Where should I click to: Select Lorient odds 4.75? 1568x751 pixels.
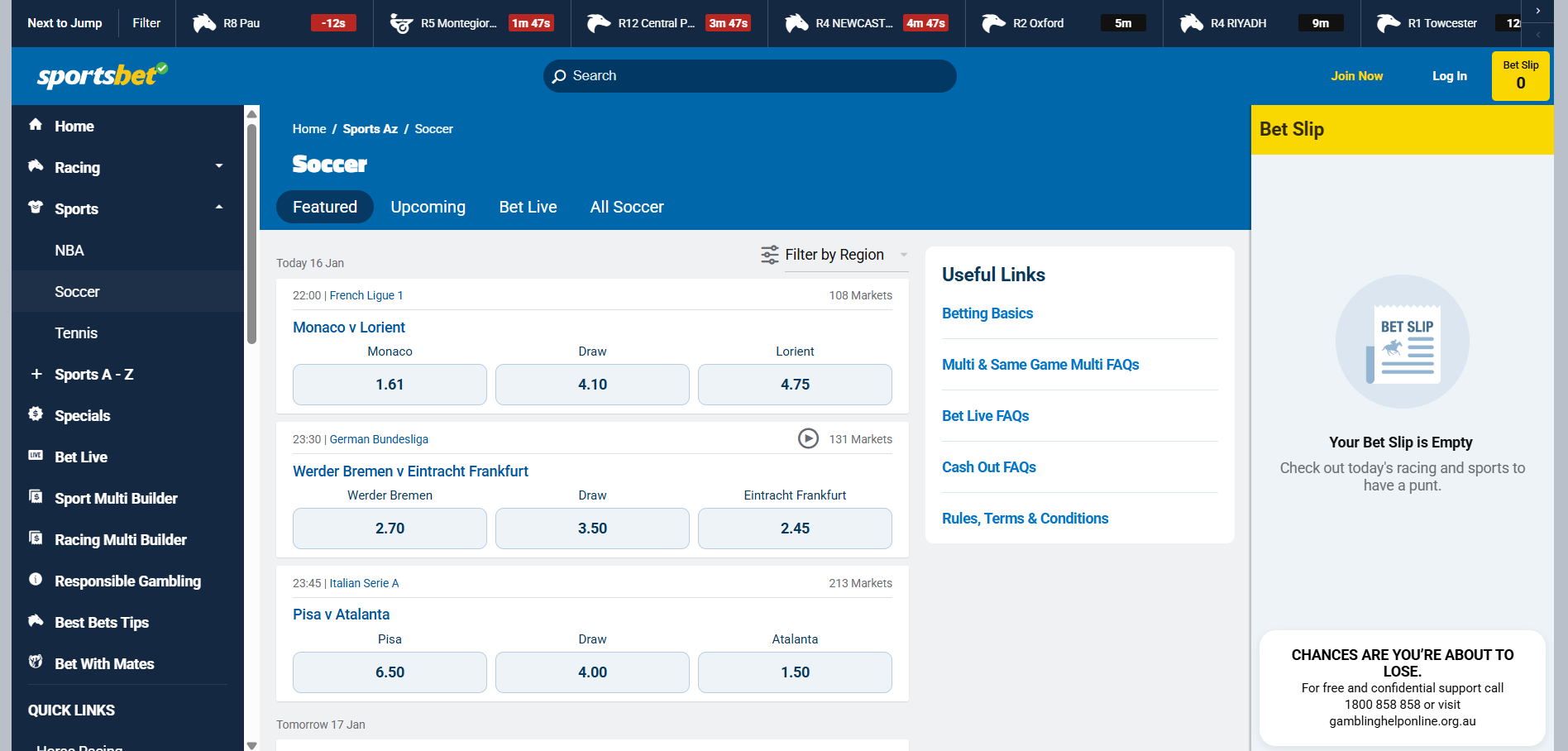point(795,385)
